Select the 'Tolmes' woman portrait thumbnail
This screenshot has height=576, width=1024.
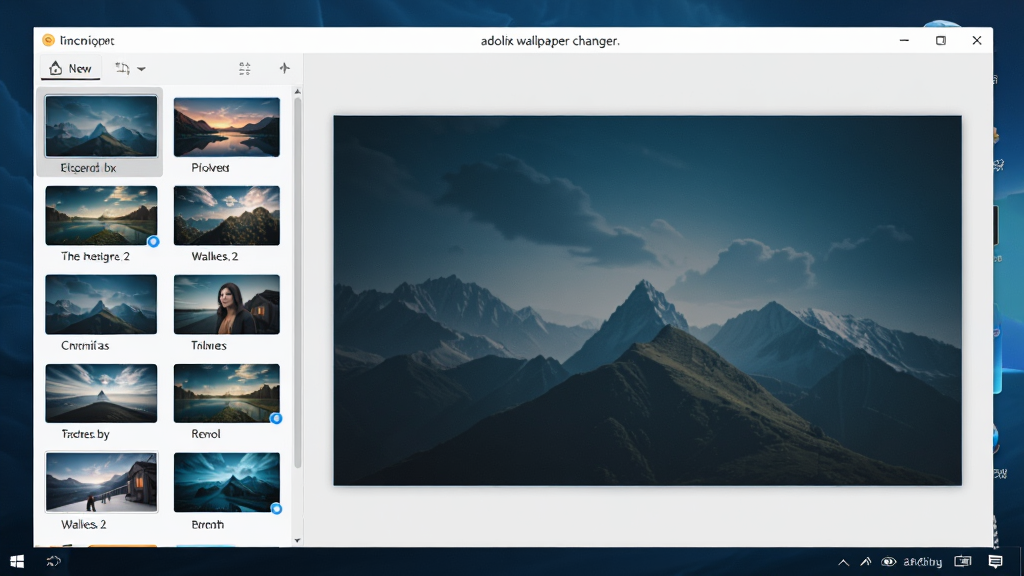click(227, 304)
